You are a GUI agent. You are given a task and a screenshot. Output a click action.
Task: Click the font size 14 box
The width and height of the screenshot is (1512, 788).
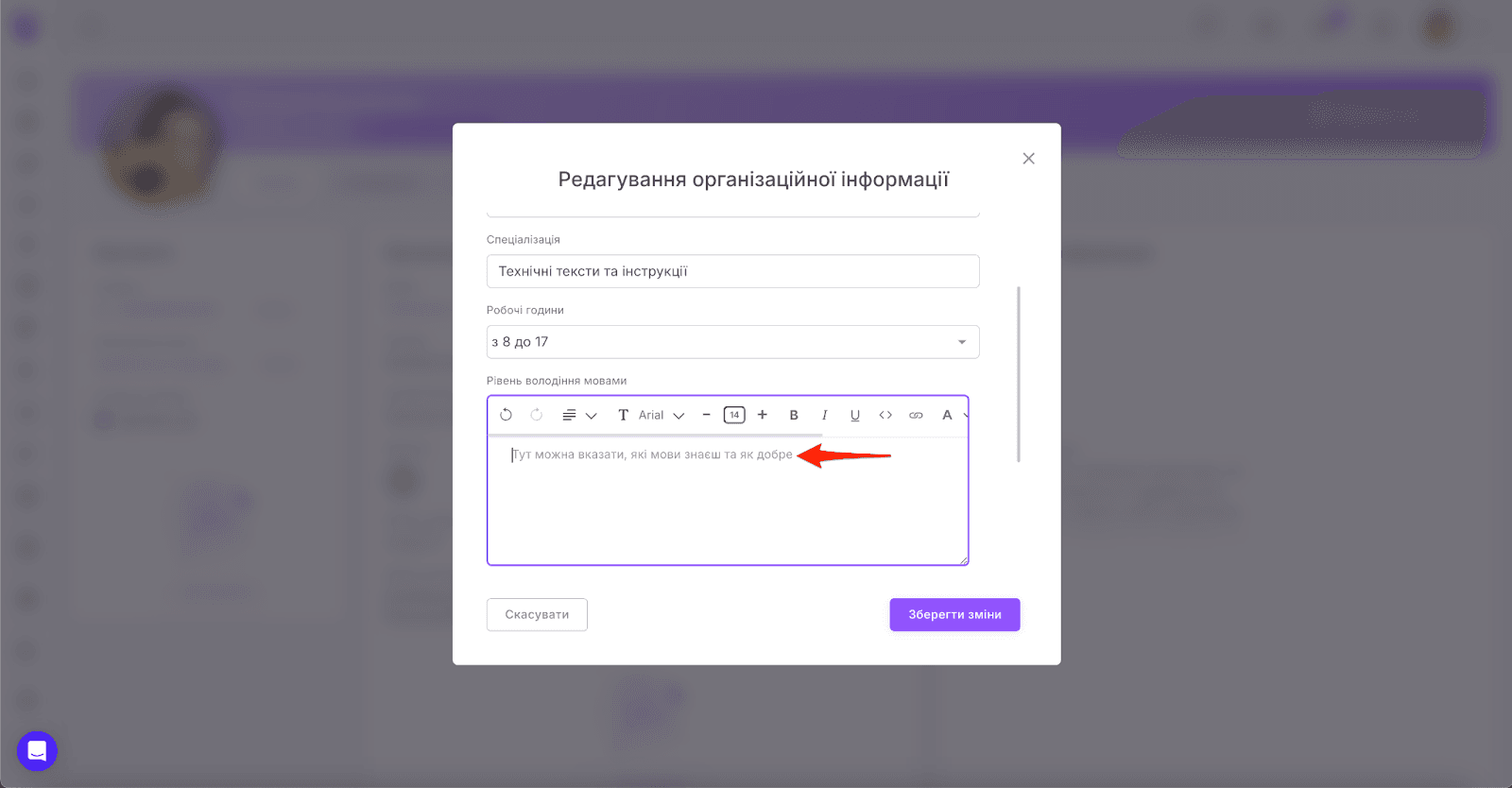coord(734,415)
